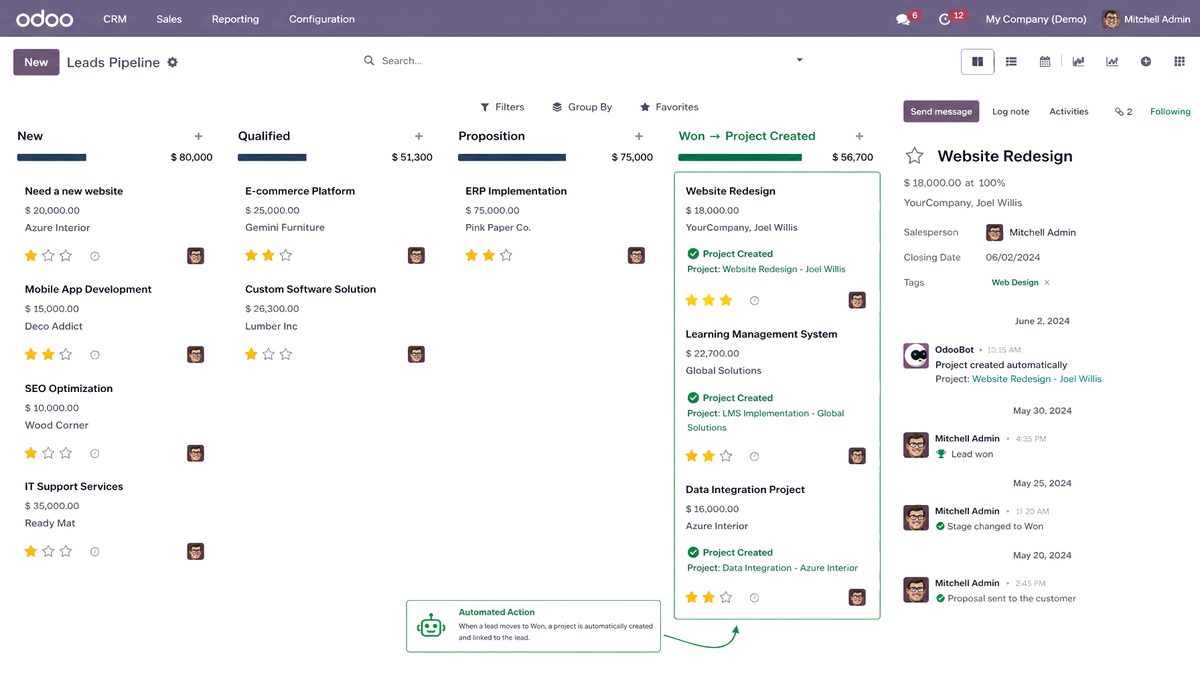This screenshot has width=1200, height=685.
Task: Set third priority star on Data Integration Project
Action: click(x=726, y=598)
